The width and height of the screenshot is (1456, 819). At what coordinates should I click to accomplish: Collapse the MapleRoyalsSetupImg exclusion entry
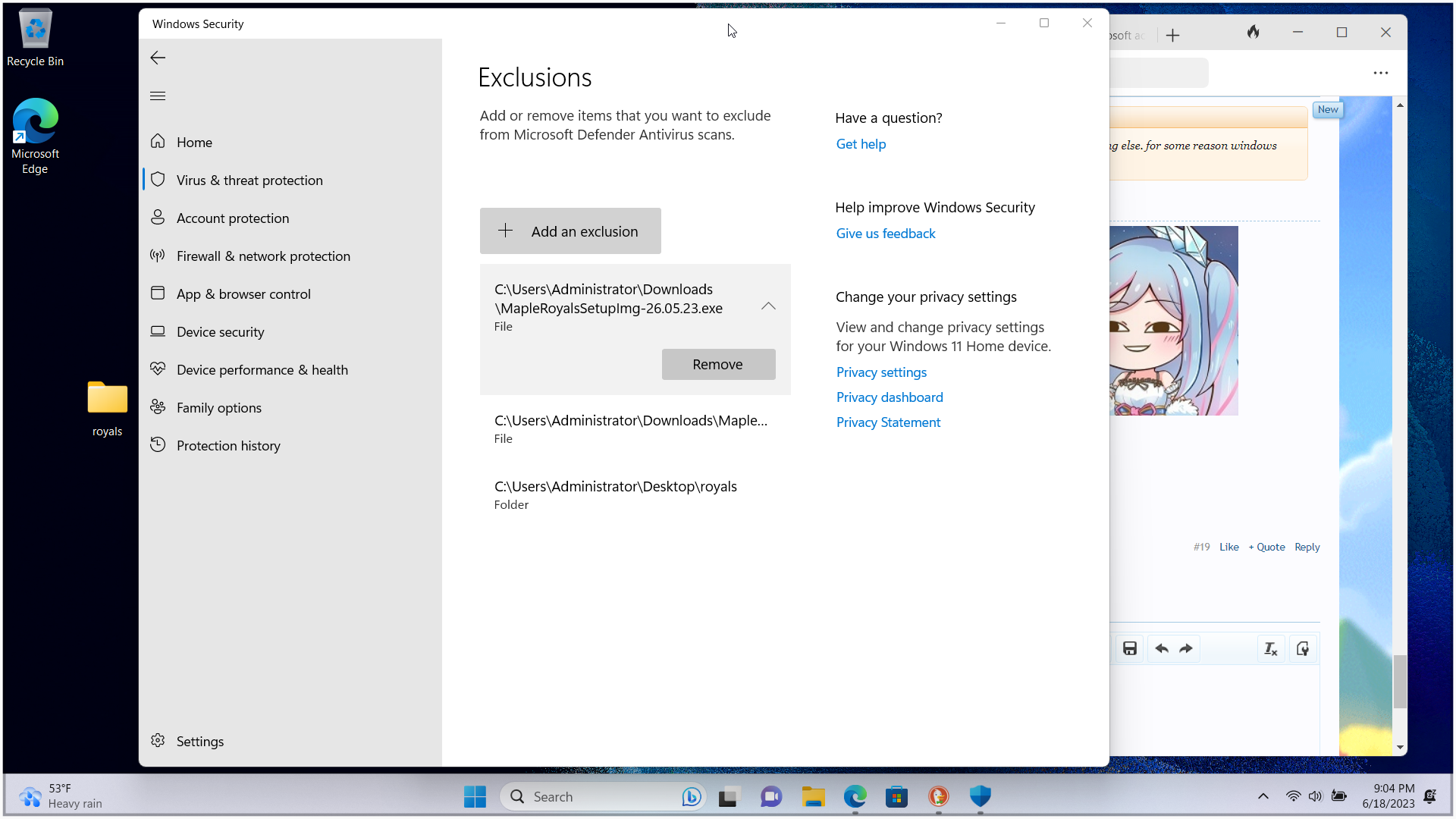click(768, 306)
